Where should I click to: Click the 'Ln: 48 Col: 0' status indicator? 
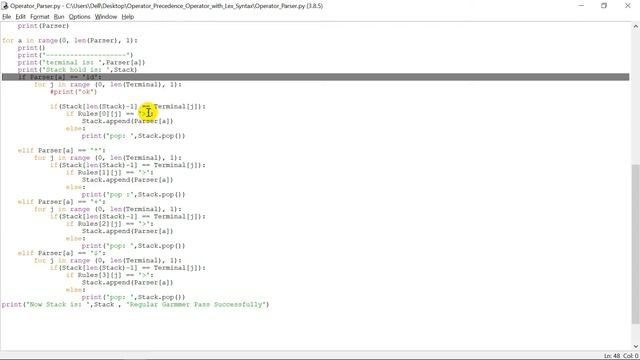pos(621,356)
